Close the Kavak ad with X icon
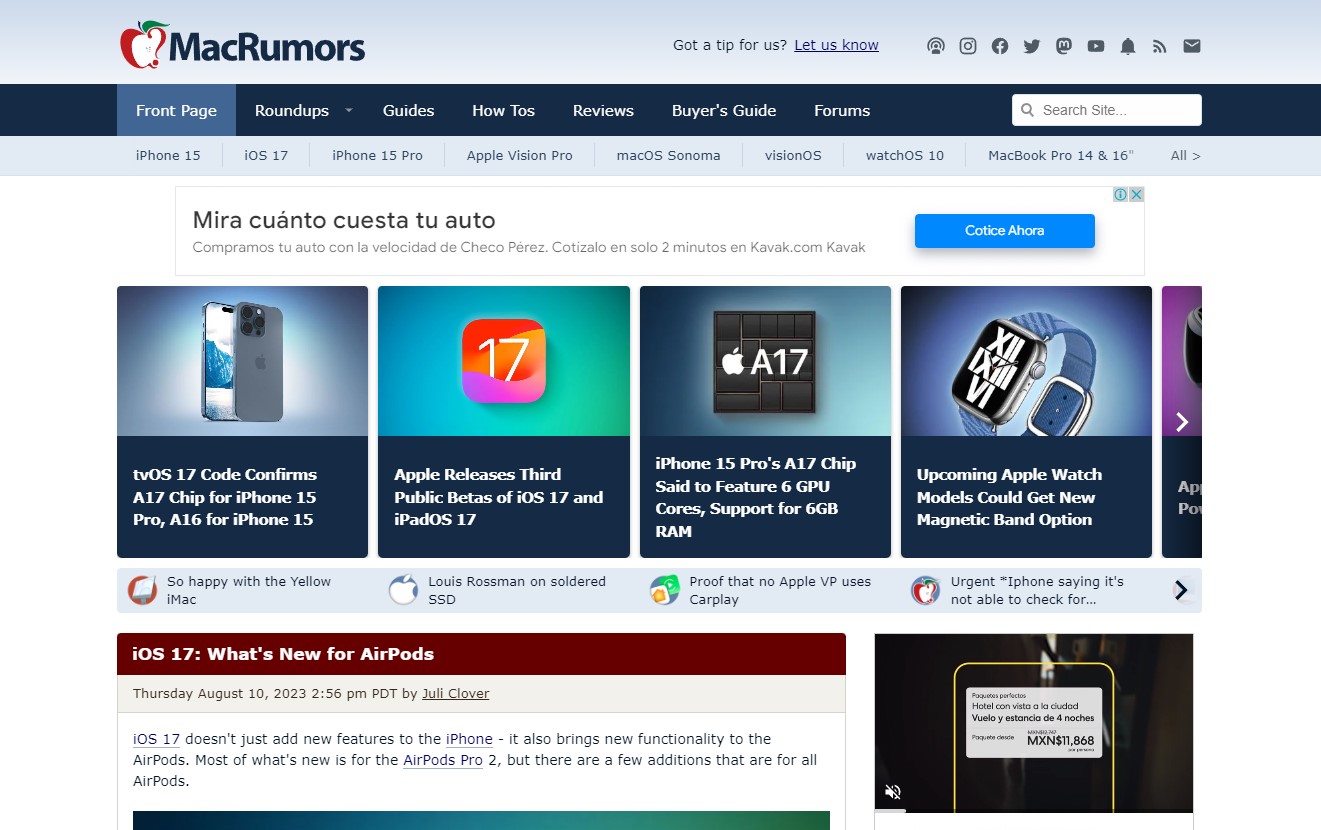This screenshot has height=830, width=1321. tap(1136, 194)
